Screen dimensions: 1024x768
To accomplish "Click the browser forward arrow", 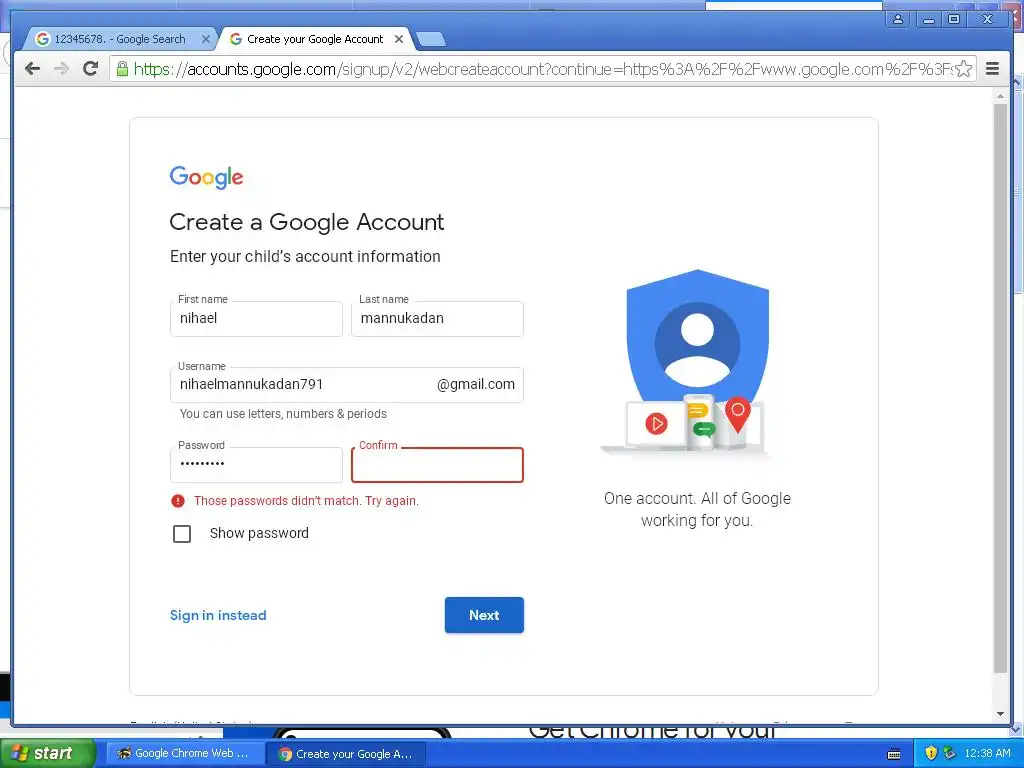I will [x=61, y=69].
